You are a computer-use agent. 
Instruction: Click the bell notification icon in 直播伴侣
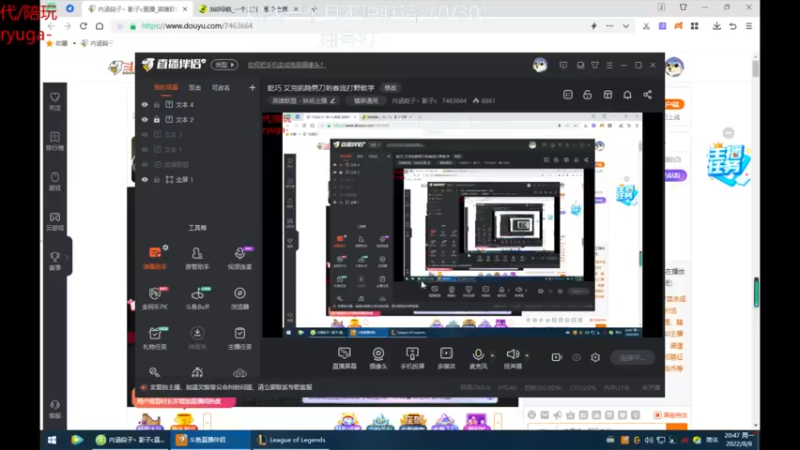pos(627,95)
